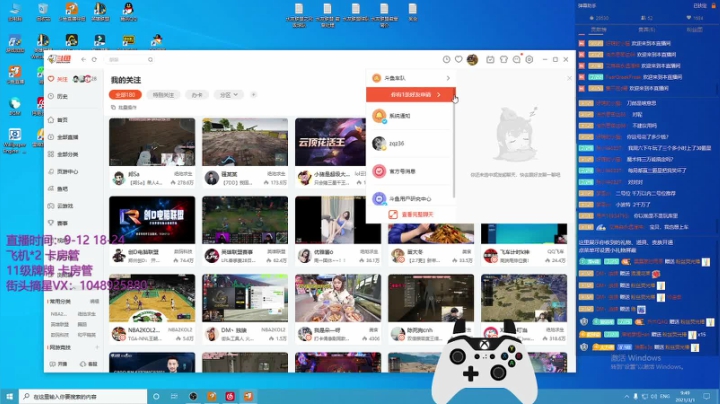Click the NBA2KOL2 streamer avatar
Screen dimensions: 720x404
[119, 334]
